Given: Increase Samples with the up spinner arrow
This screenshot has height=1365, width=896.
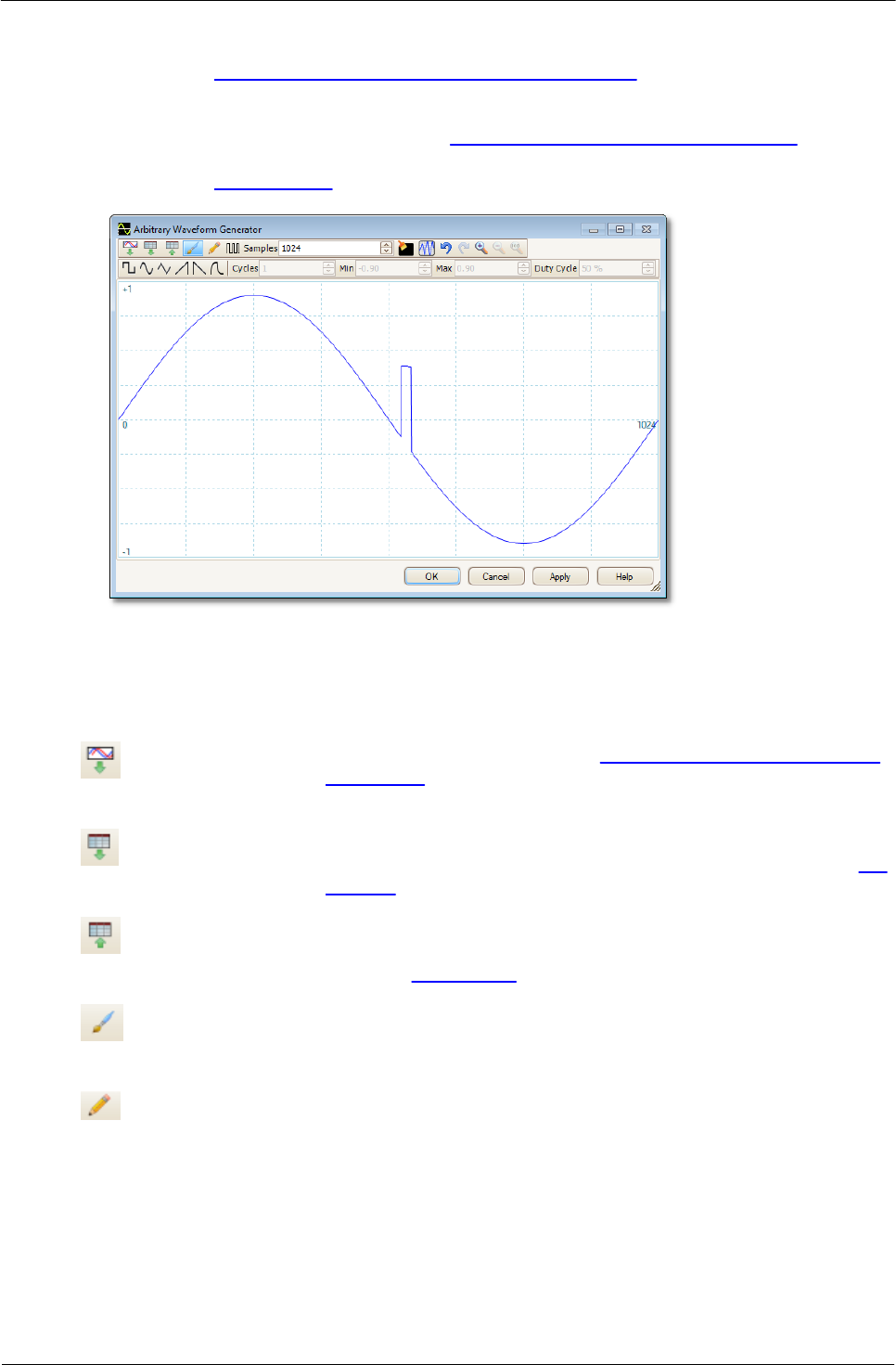Looking at the screenshot, I should pos(387,245).
